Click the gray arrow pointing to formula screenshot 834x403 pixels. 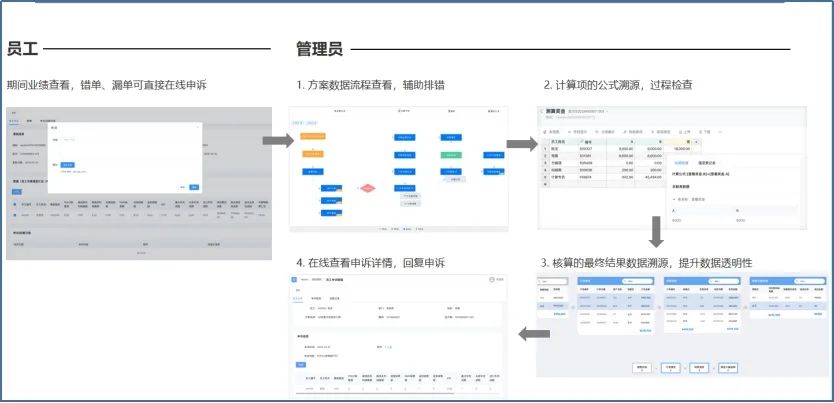[x=519, y=144]
